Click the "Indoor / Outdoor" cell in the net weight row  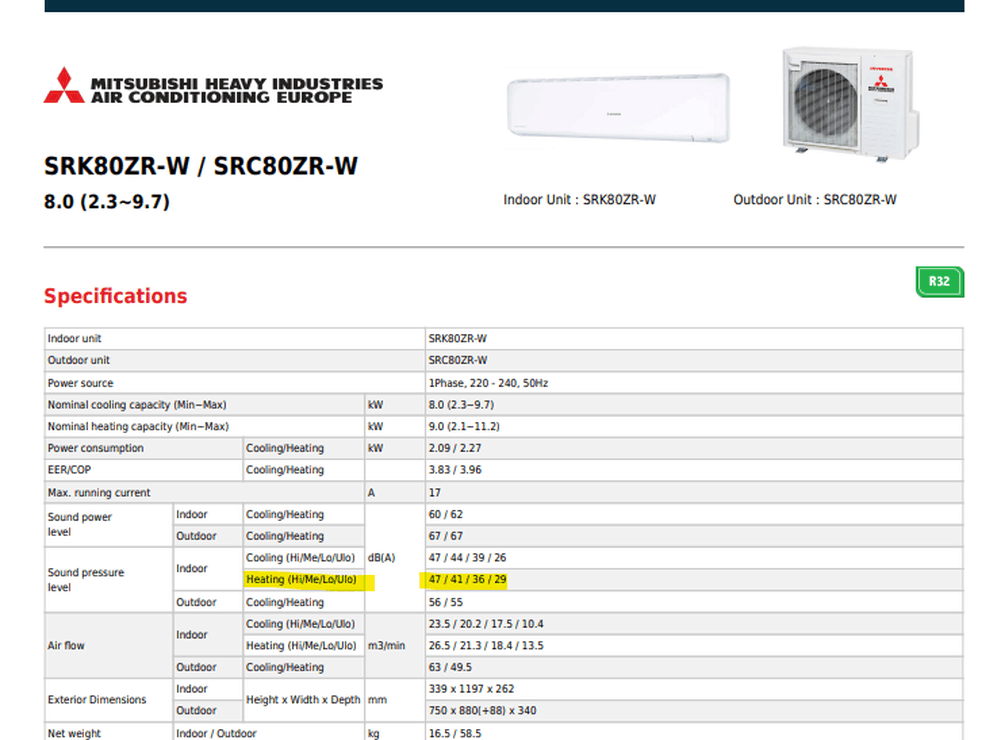pyautogui.click(x=216, y=734)
